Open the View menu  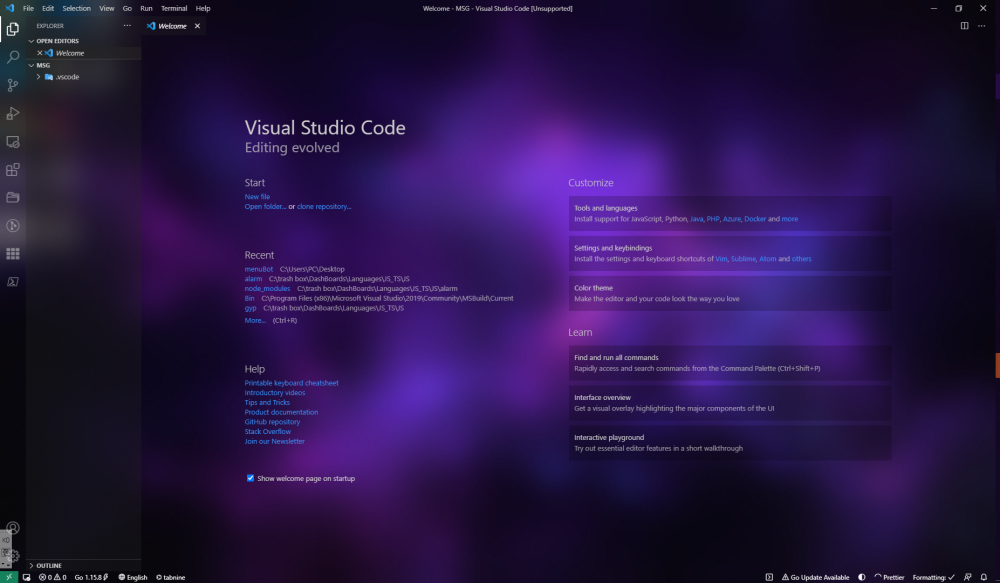[x=107, y=8]
